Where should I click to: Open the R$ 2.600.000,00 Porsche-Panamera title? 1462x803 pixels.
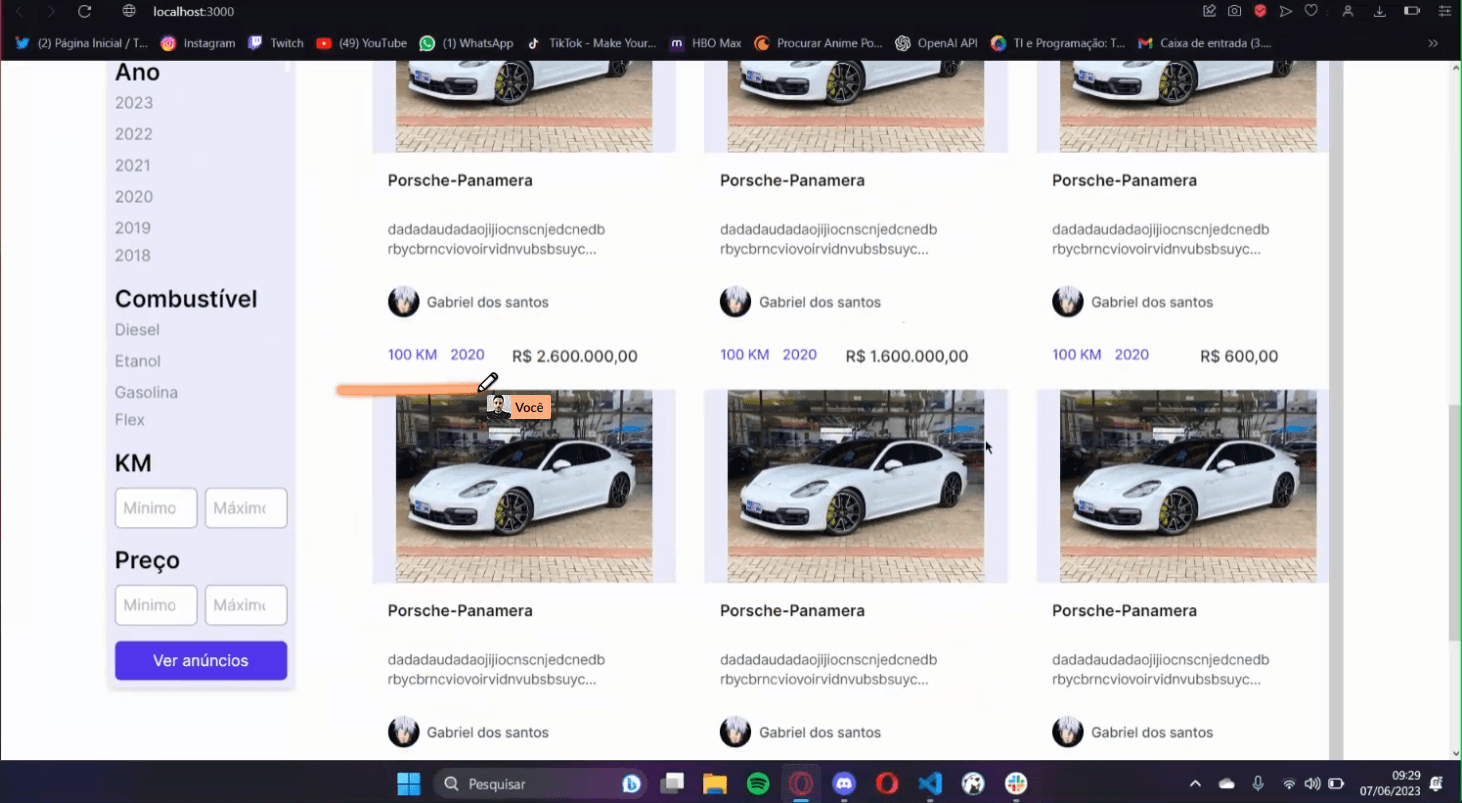[460, 180]
